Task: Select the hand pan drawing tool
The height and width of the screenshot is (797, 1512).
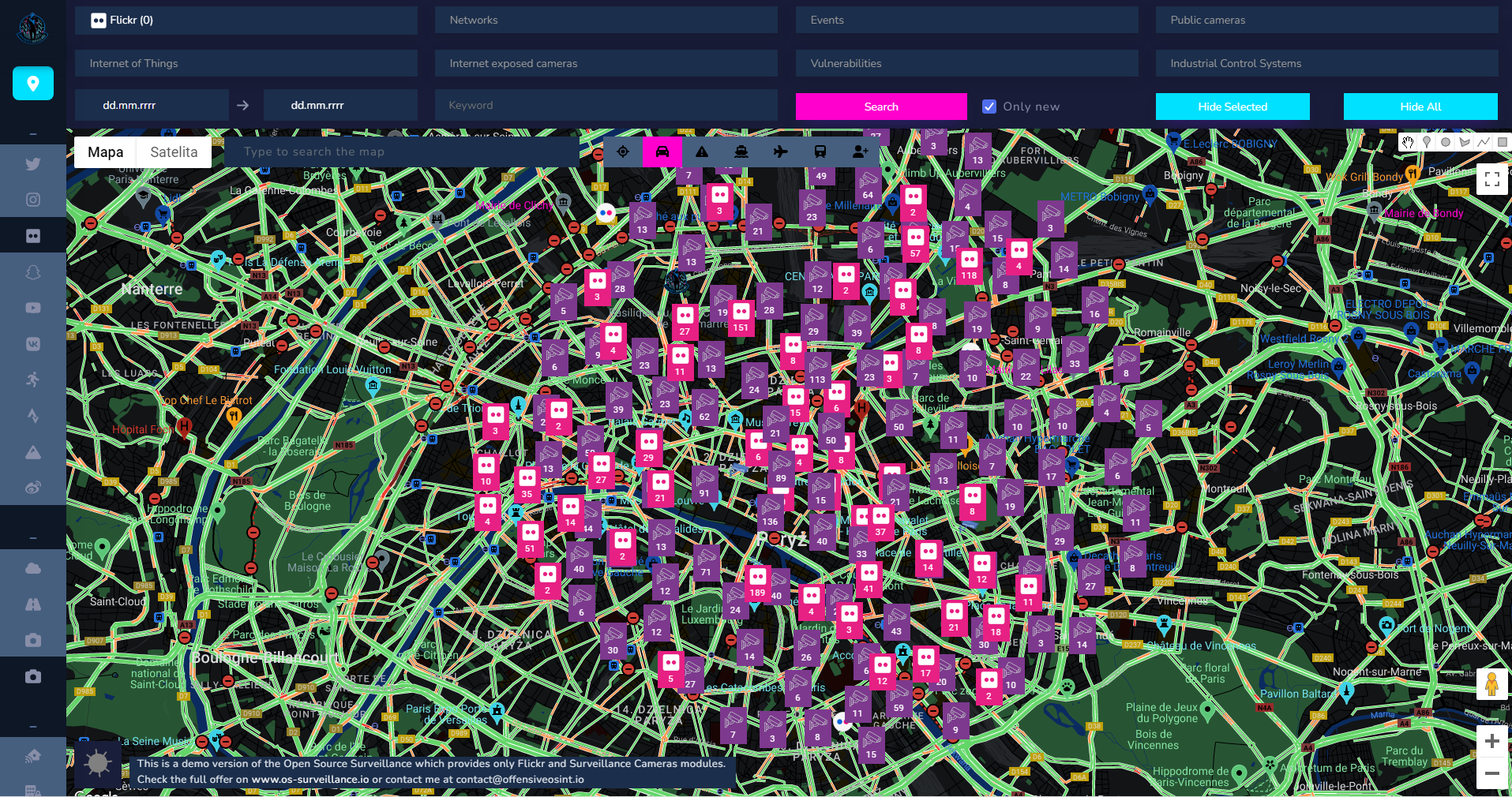Action: click(1408, 143)
